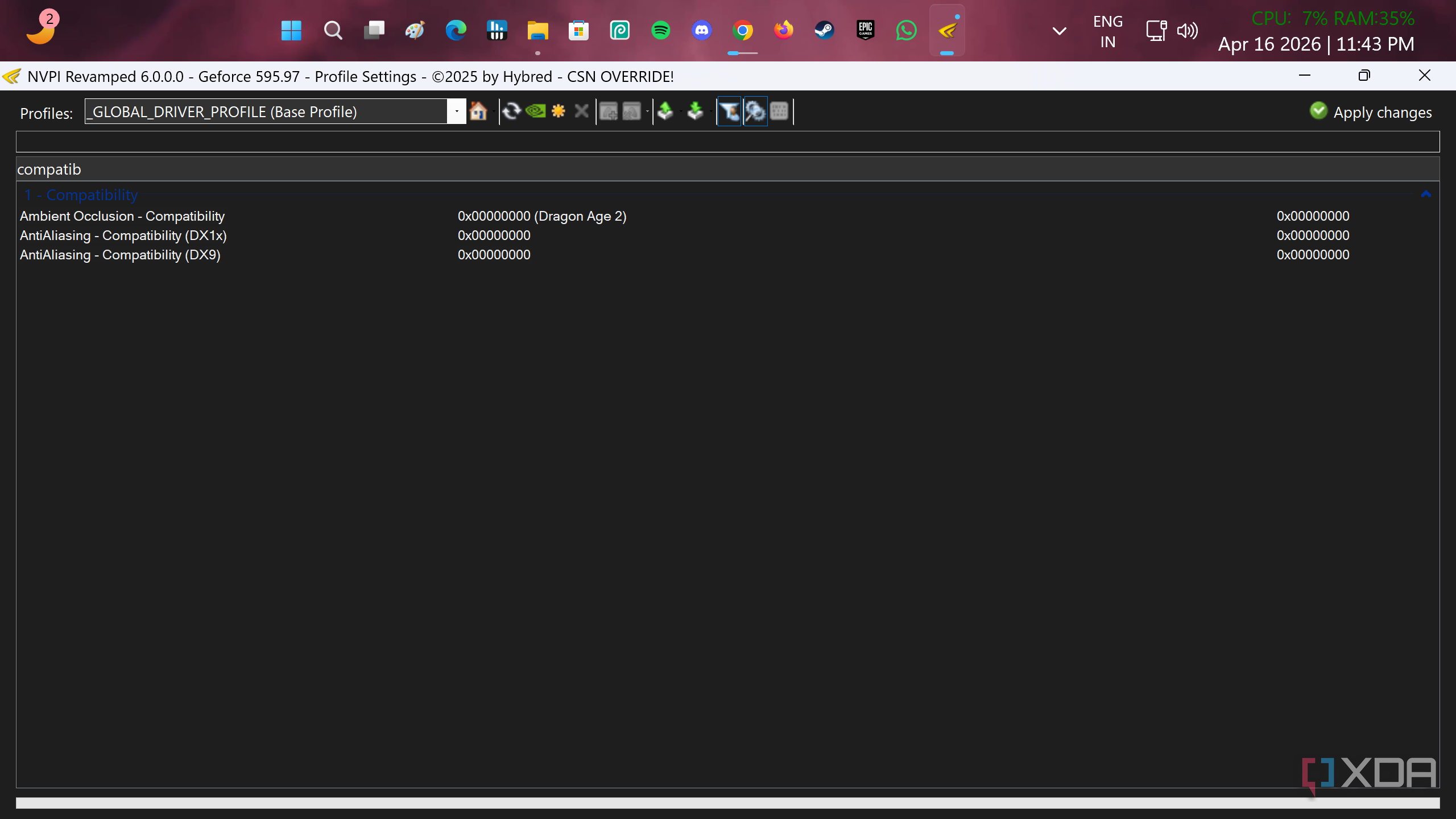Click the value cell of AntiAliasing DX1x
The width and height of the screenshot is (1456, 819).
tap(494, 235)
